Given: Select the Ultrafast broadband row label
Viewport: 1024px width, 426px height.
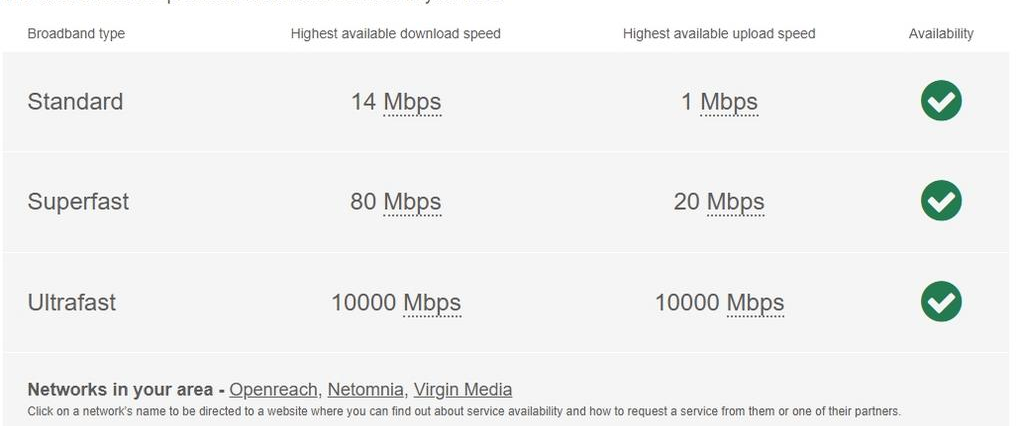Looking at the screenshot, I should point(71,302).
